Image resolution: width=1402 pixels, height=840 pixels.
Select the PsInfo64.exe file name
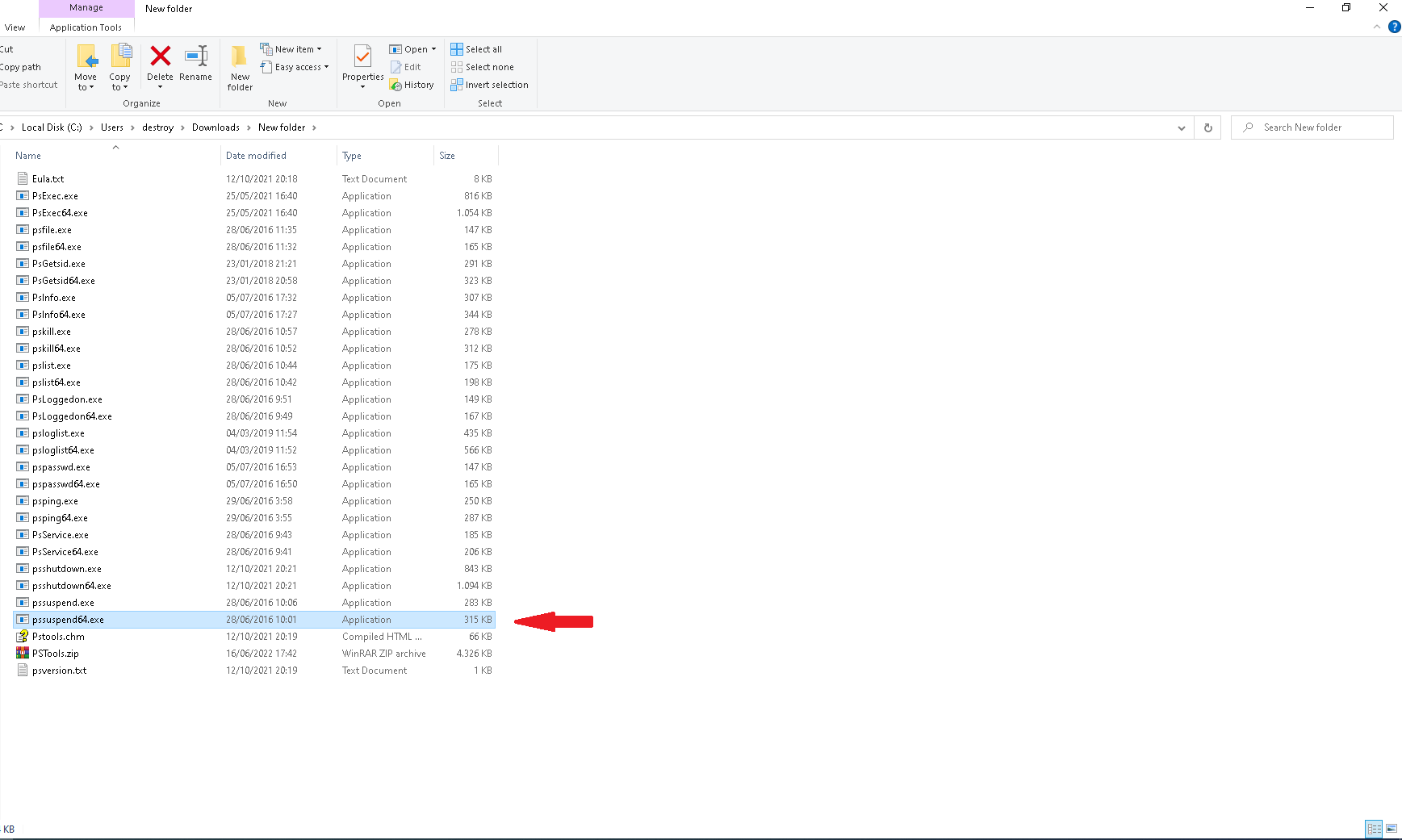point(59,315)
